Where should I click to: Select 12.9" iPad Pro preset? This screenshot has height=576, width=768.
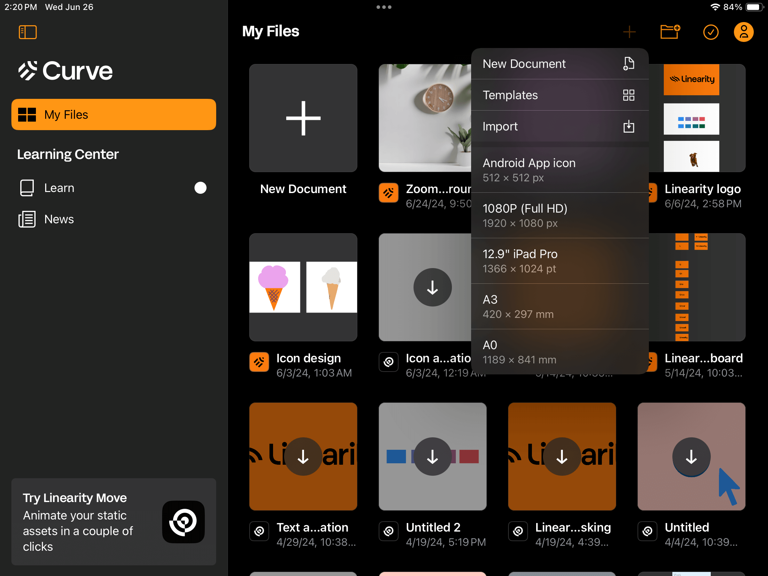(x=560, y=261)
